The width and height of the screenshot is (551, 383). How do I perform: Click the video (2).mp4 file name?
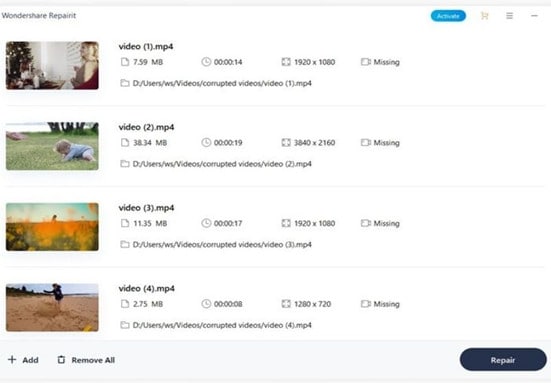pos(146,127)
